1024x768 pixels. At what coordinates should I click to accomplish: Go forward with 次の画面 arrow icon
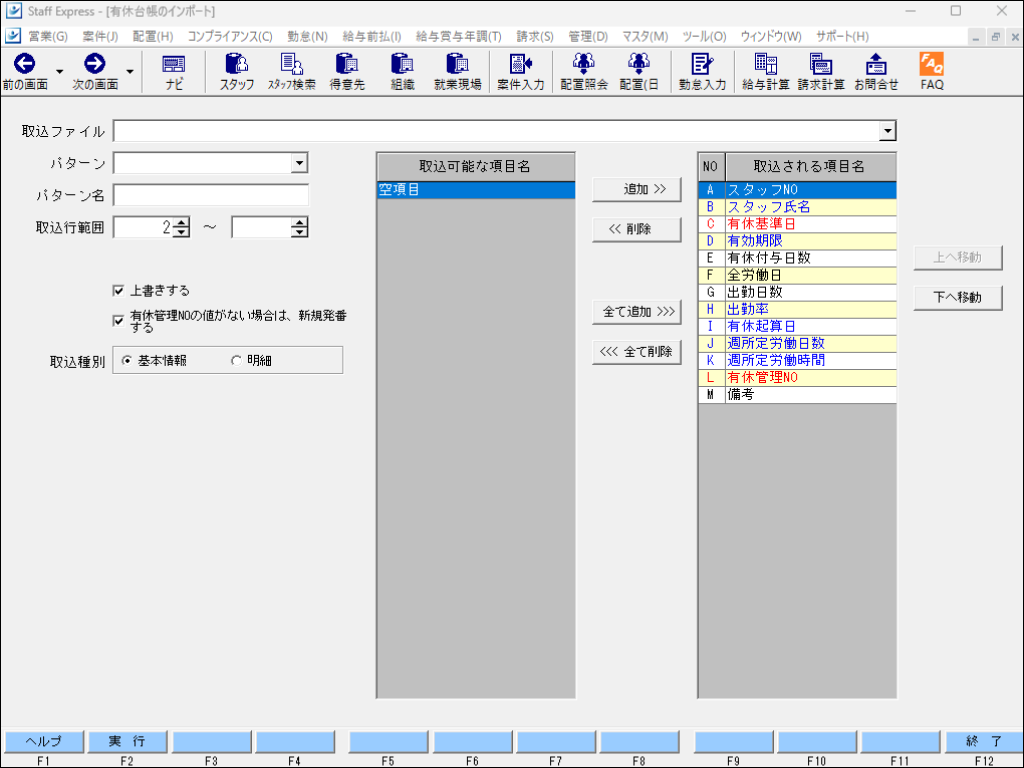click(95, 64)
